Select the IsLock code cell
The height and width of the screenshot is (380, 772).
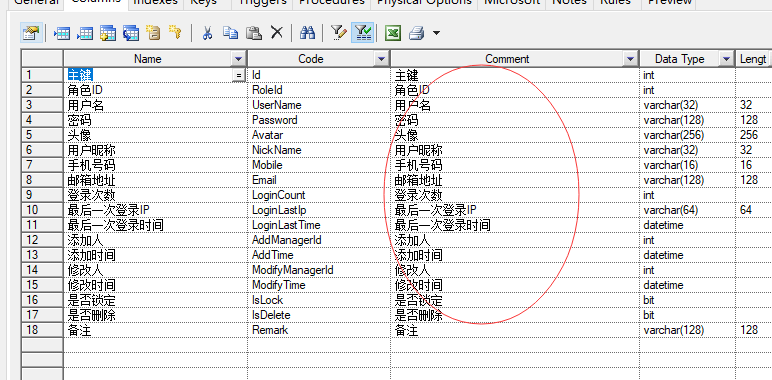click(x=319, y=300)
